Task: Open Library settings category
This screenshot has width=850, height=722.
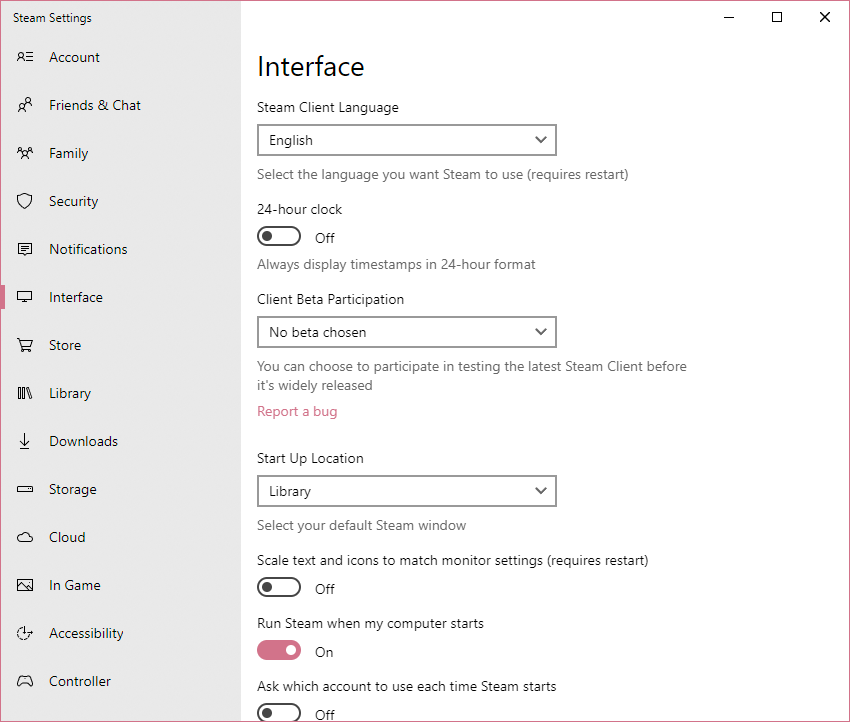Action: point(120,393)
